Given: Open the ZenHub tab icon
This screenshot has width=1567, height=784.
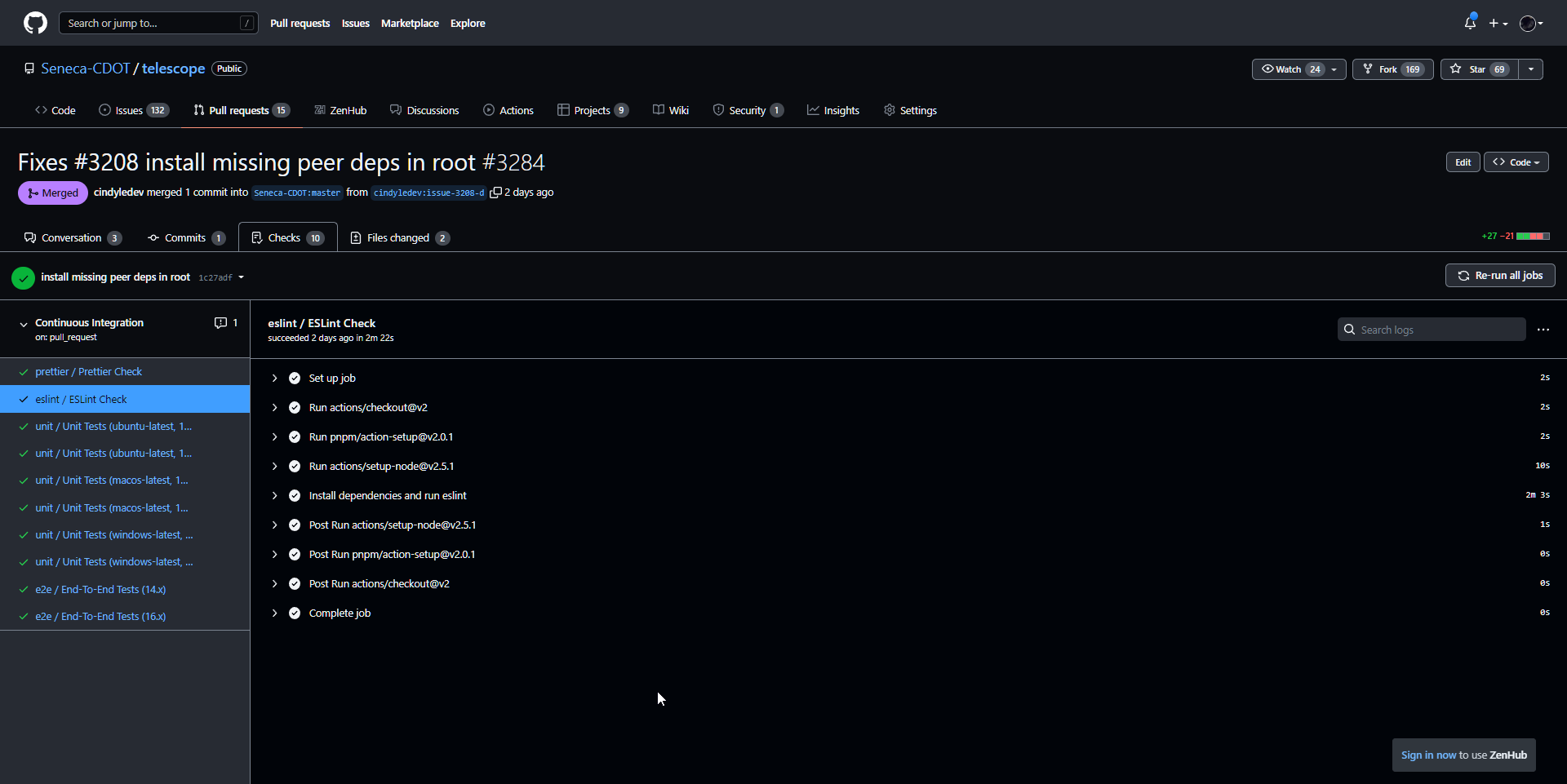Looking at the screenshot, I should point(322,110).
